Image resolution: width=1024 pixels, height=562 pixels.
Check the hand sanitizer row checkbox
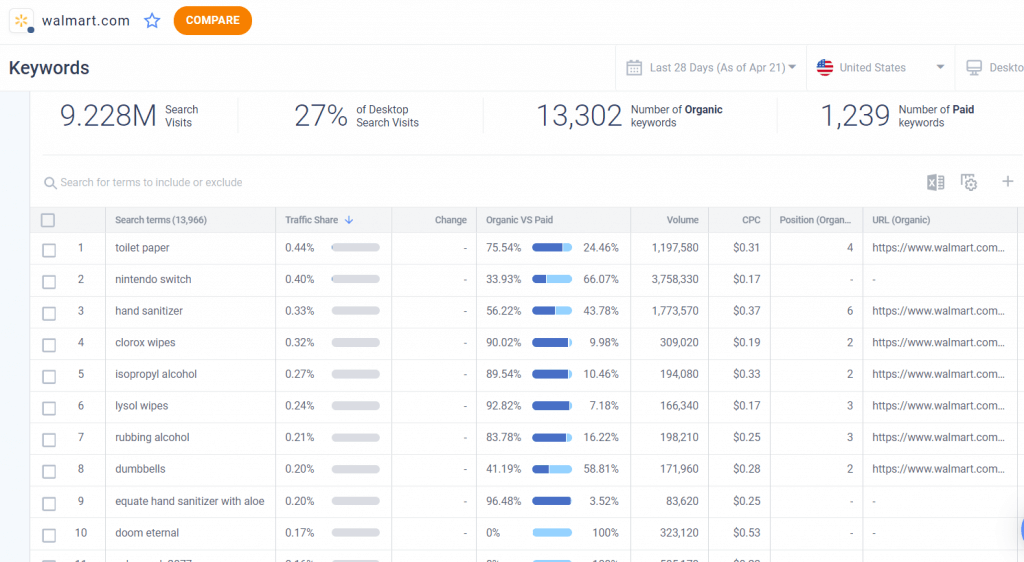click(49, 313)
